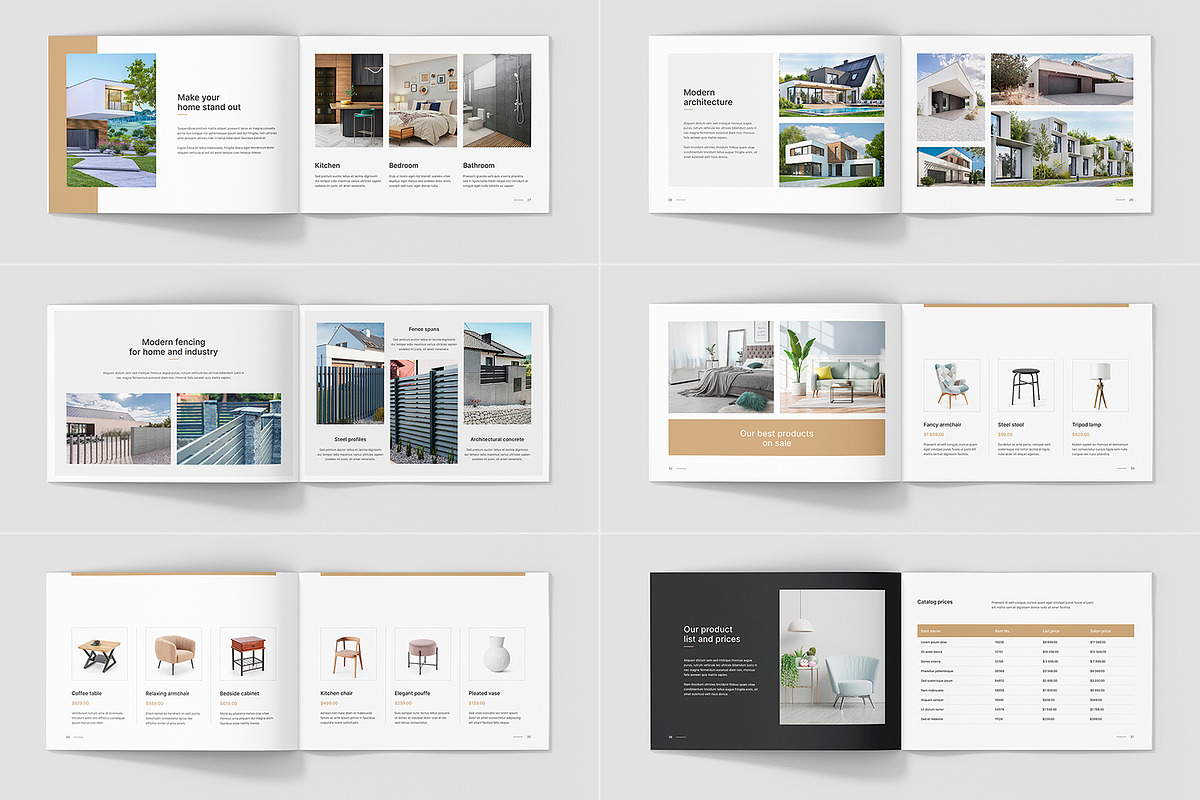1200x800 pixels.
Task: Select the Bedroom photo
Action: click(422, 101)
